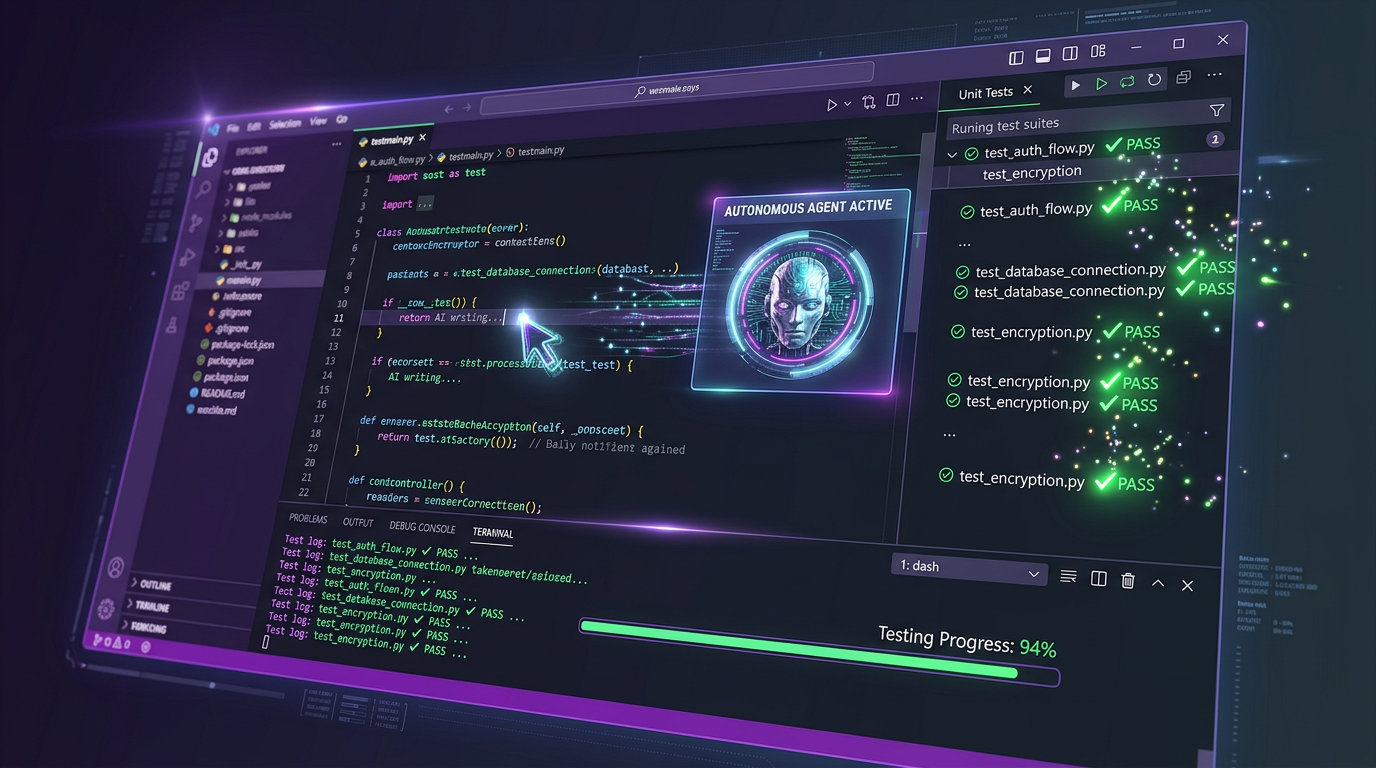Click the command center search field
Viewport: 1376px width, 768px height.
tap(676, 90)
